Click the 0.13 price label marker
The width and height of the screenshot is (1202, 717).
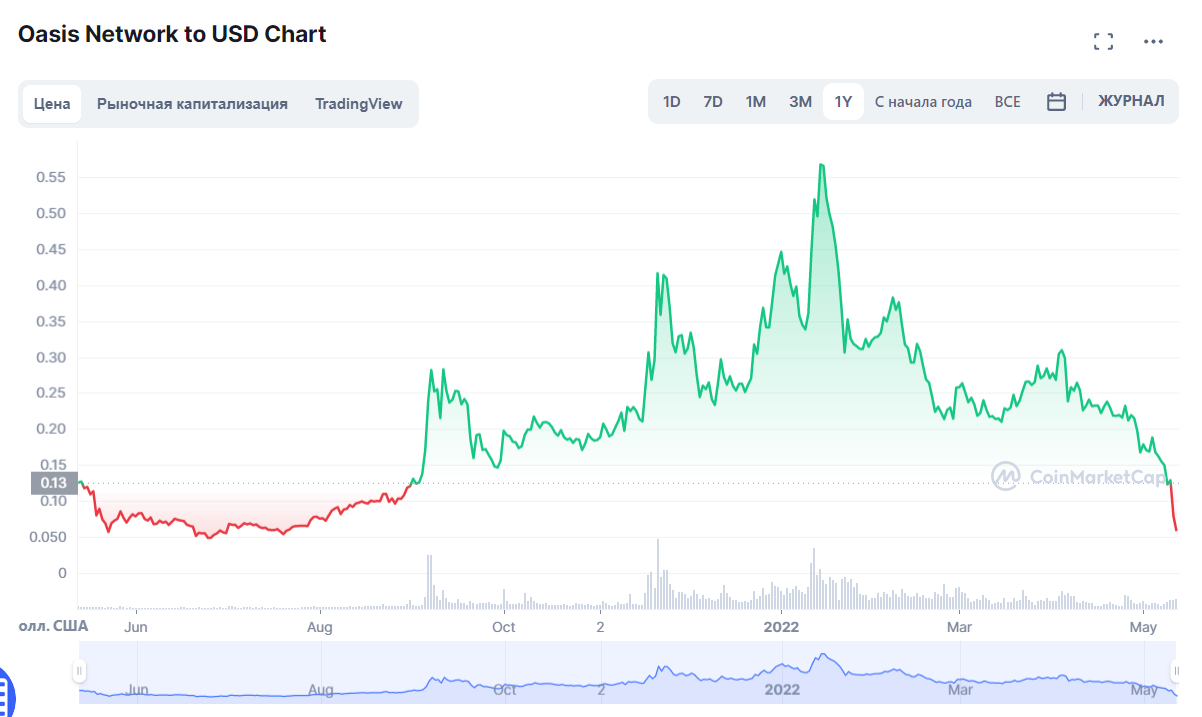(x=54, y=483)
